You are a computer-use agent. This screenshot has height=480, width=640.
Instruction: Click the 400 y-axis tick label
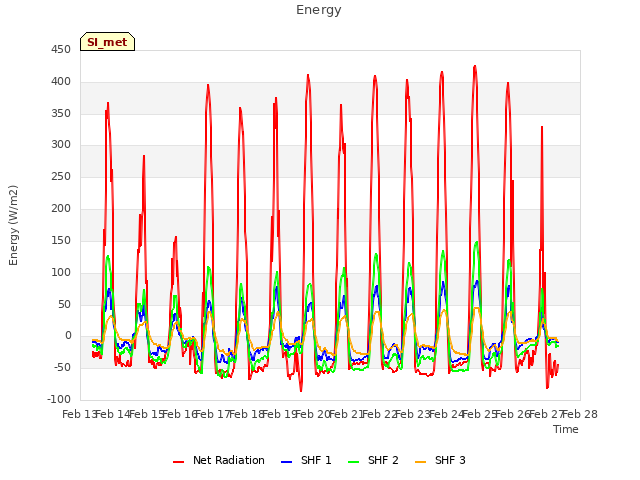[61, 82]
